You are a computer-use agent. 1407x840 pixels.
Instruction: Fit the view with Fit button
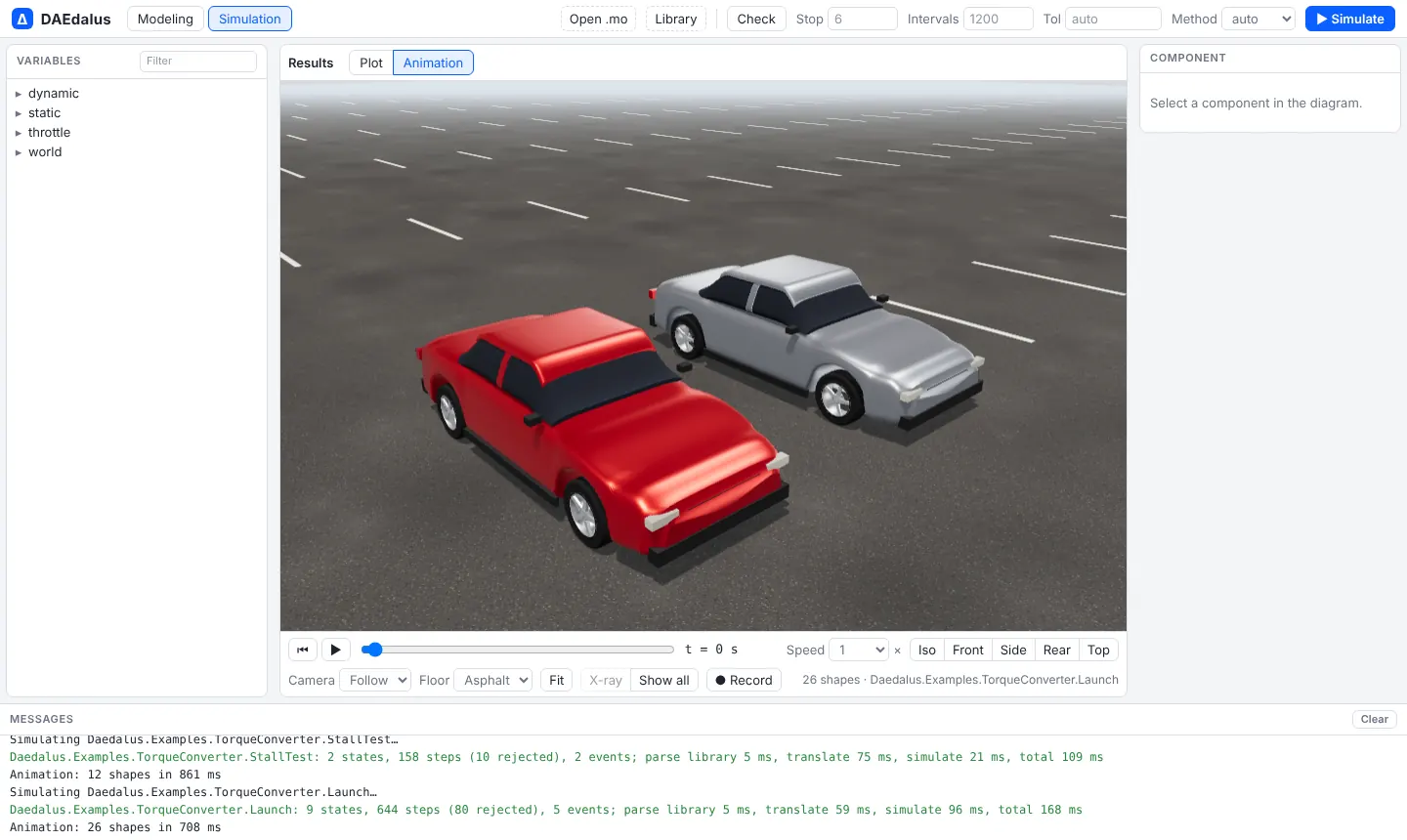click(557, 680)
